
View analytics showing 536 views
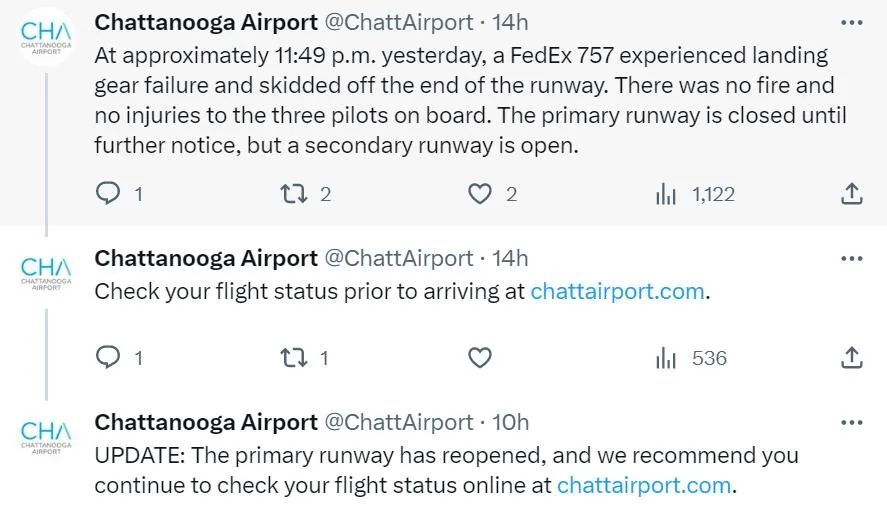(x=691, y=358)
